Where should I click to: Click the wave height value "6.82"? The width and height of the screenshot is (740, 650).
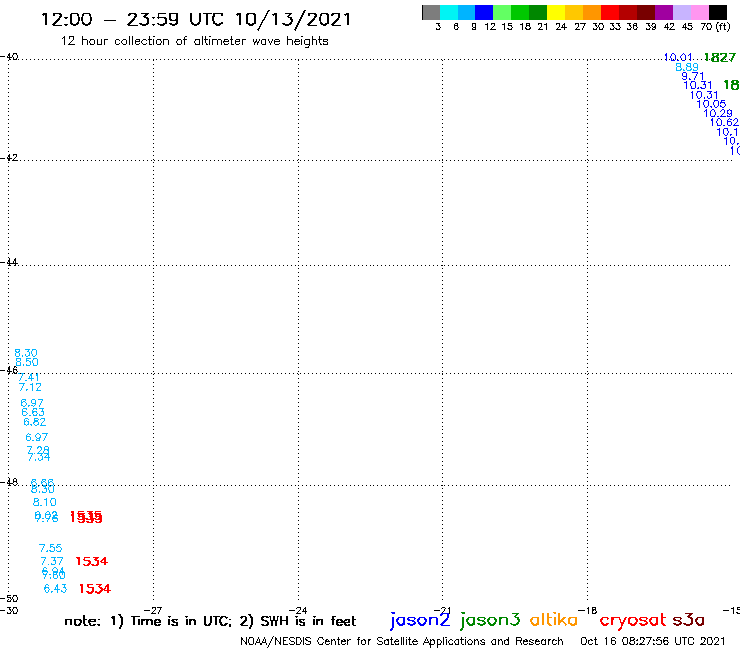pyautogui.click(x=35, y=422)
